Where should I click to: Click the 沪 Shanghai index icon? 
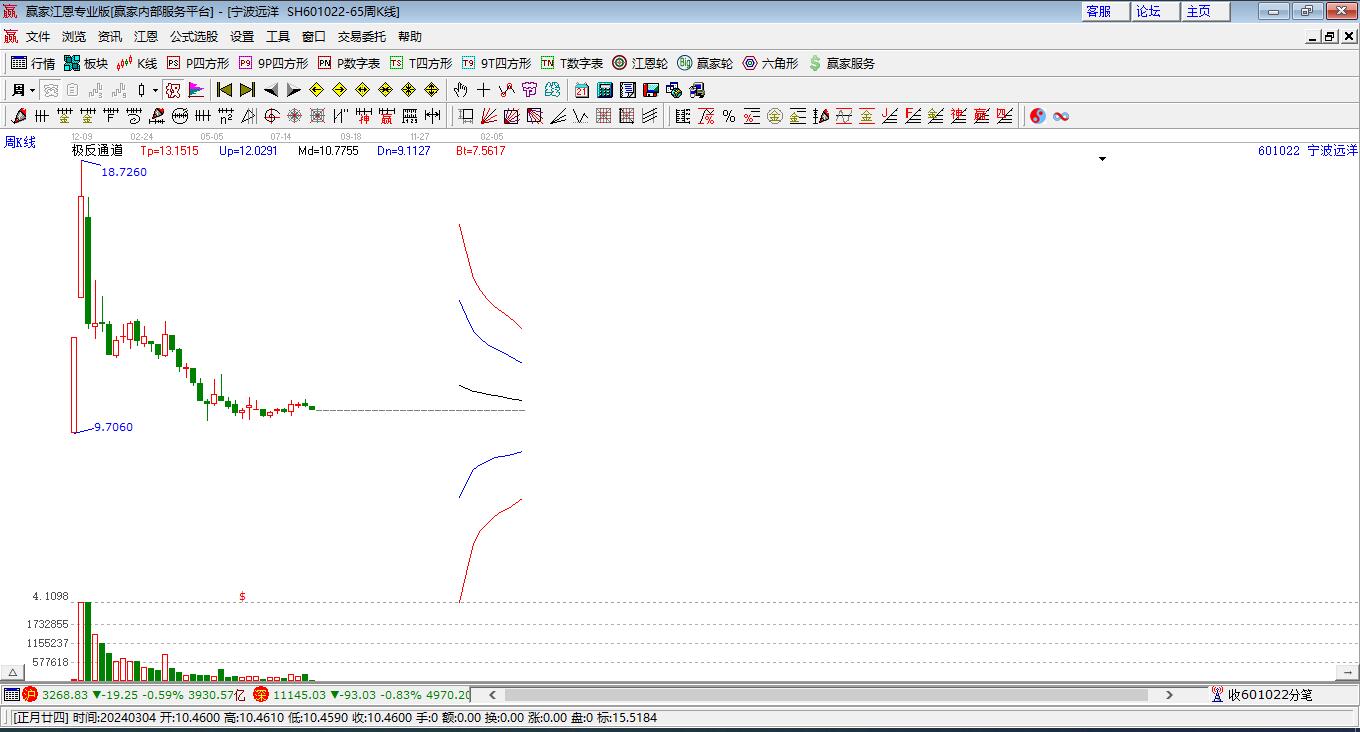(x=30, y=694)
